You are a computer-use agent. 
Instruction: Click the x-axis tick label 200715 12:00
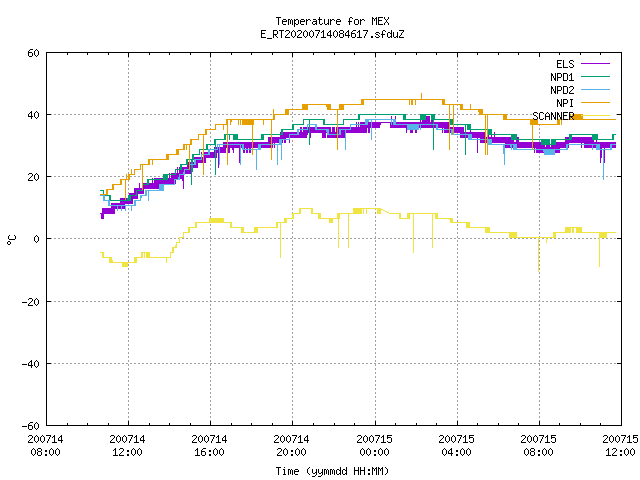click(620, 446)
